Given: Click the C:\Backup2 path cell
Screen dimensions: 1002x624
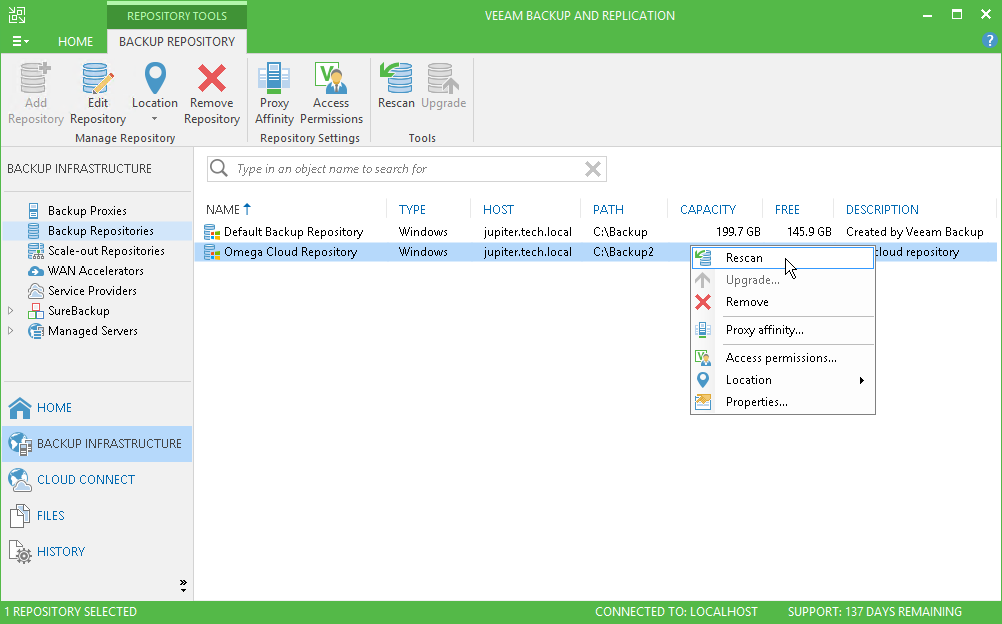Looking at the screenshot, I should point(623,252).
